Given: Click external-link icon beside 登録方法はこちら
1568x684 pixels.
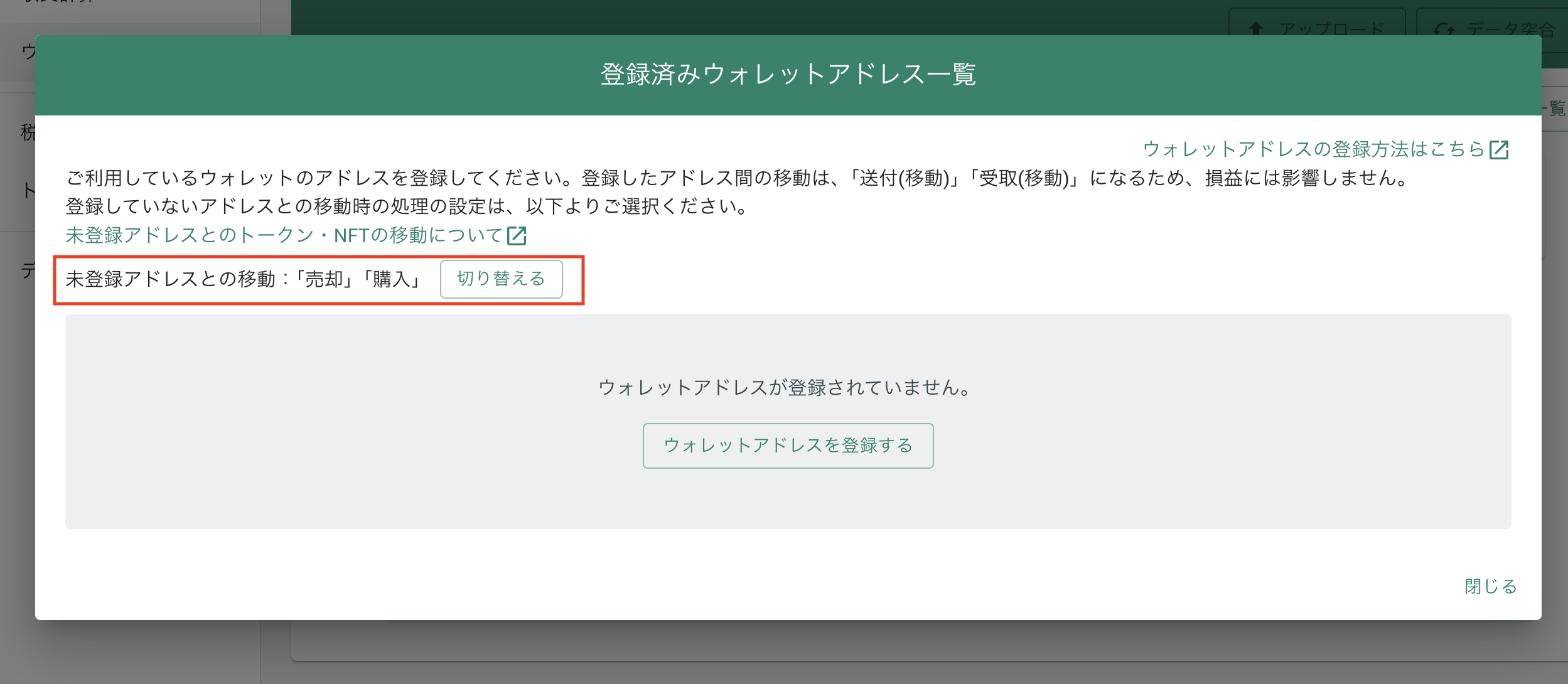Looking at the screenshot, I should pos(1499,149).
